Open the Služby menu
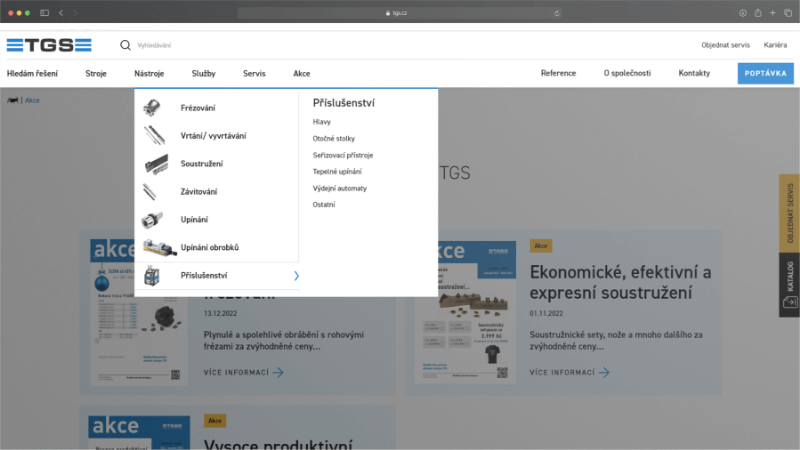 pyautogui.click(x=204, y=73)
